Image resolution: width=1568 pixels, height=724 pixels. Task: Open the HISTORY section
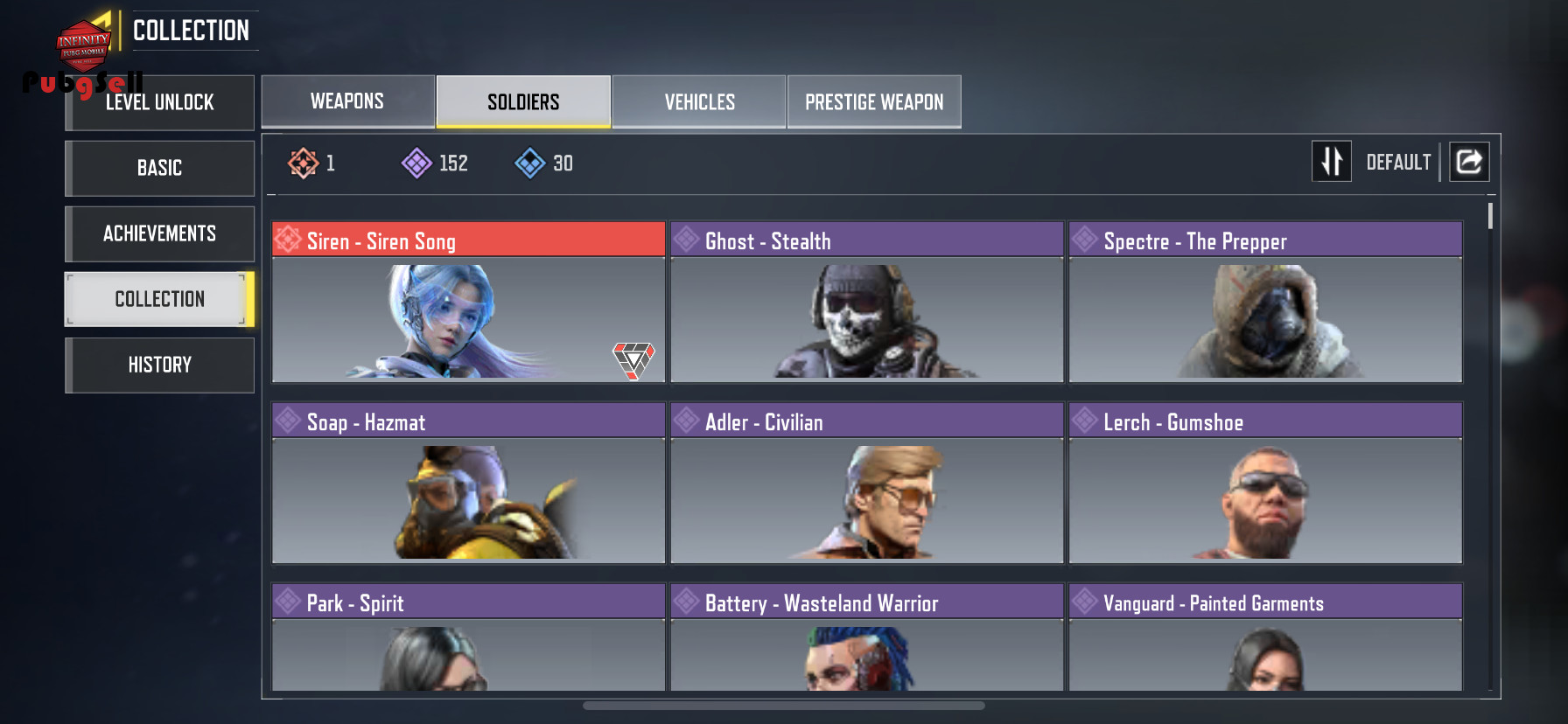(159, 365)
